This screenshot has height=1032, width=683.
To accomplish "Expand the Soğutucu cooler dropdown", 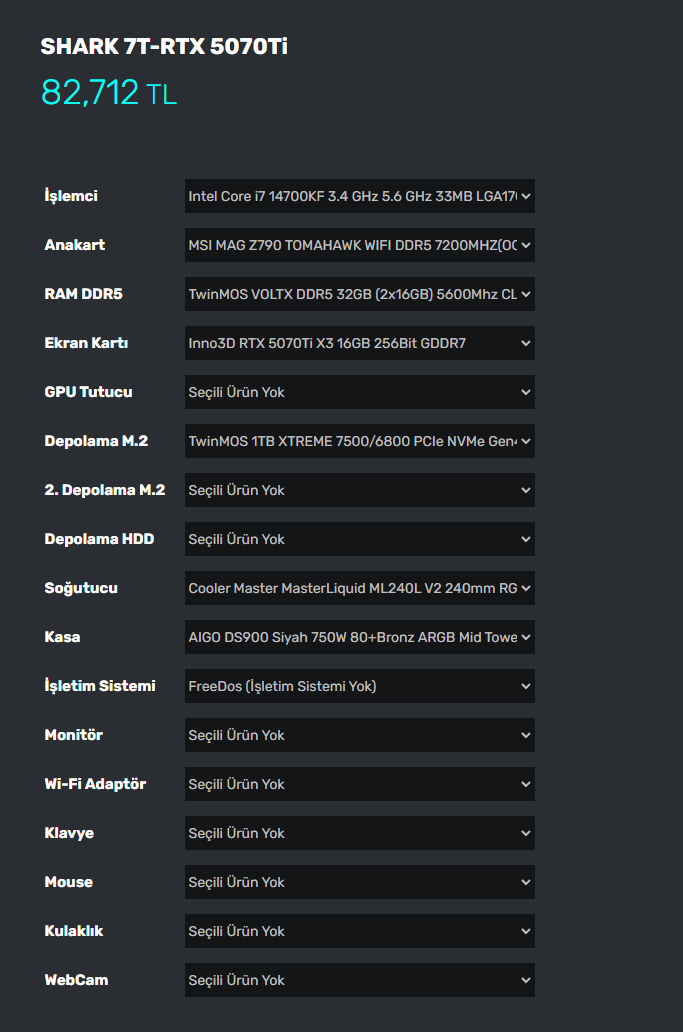I will 359,588.
